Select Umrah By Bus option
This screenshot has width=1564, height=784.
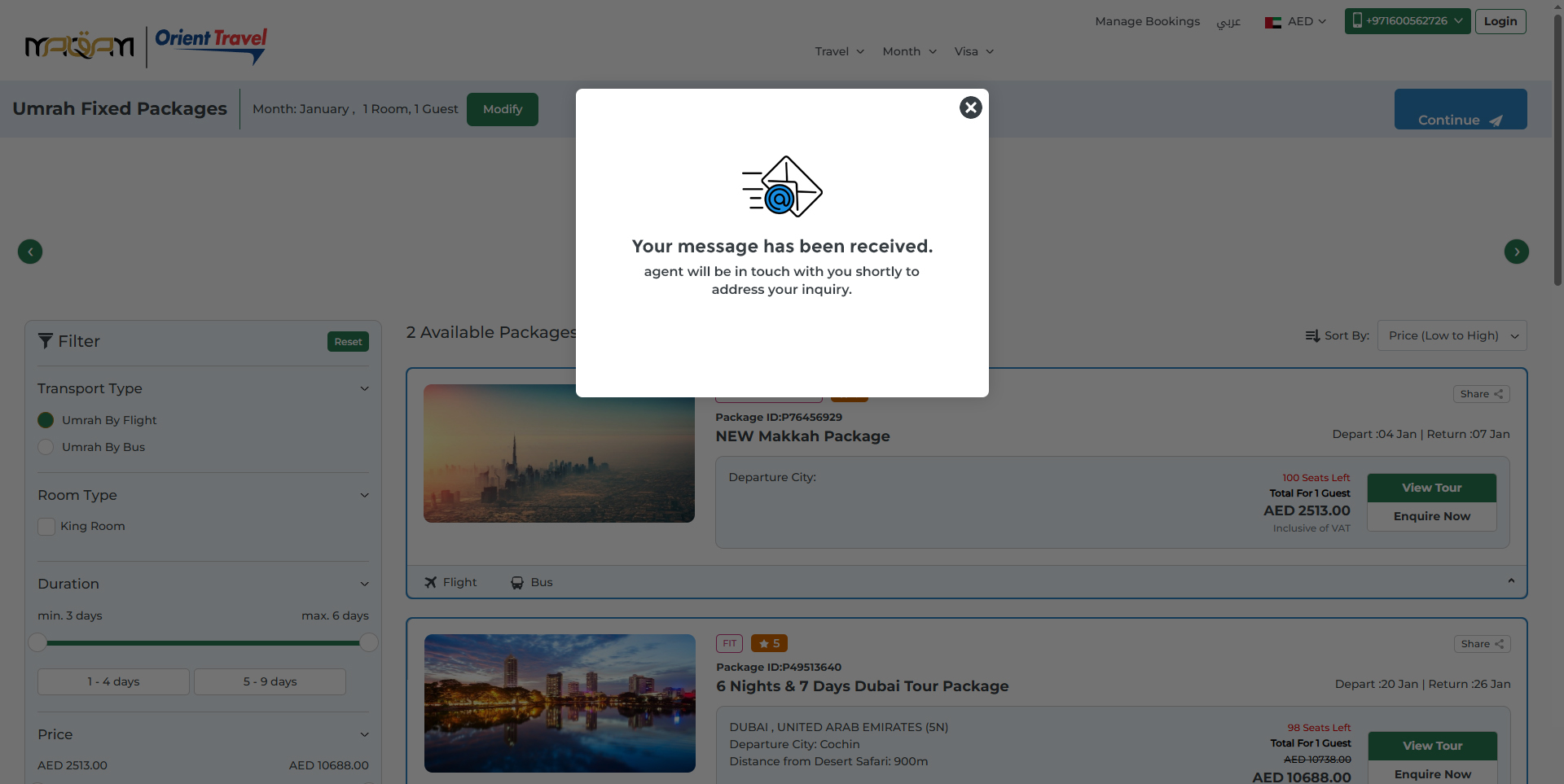click(x=46, y=447)
